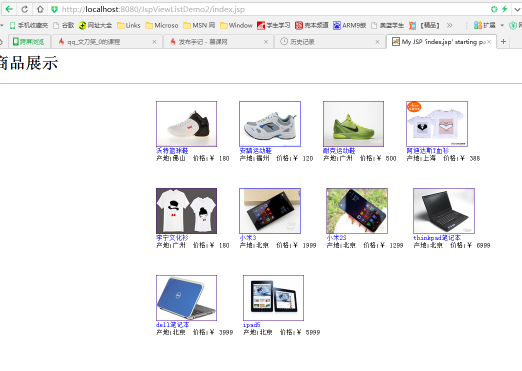Show more bookmarks with the double chevron
522x371 pixels.
point(449,25)
